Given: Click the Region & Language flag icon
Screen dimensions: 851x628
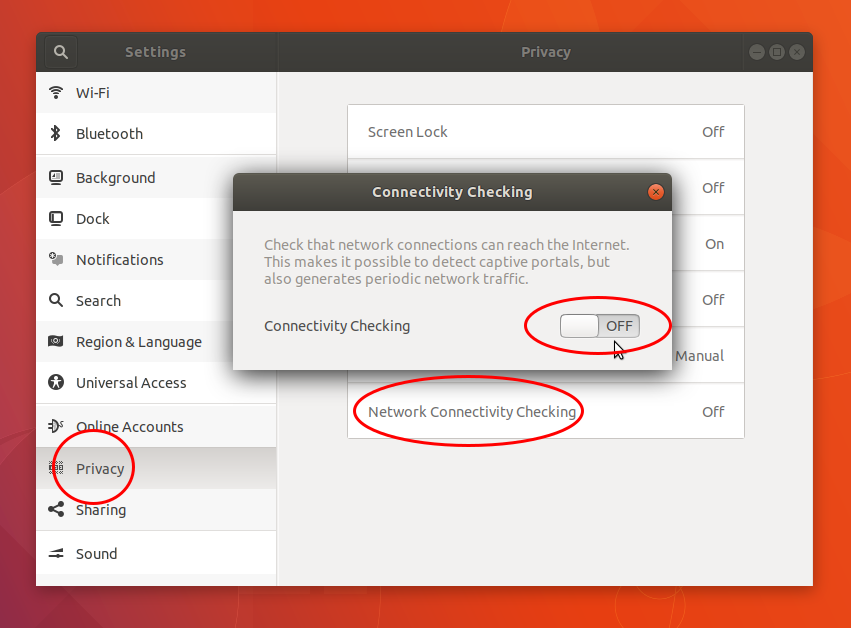Looking at the screenshot, I should tap(55, 341).
